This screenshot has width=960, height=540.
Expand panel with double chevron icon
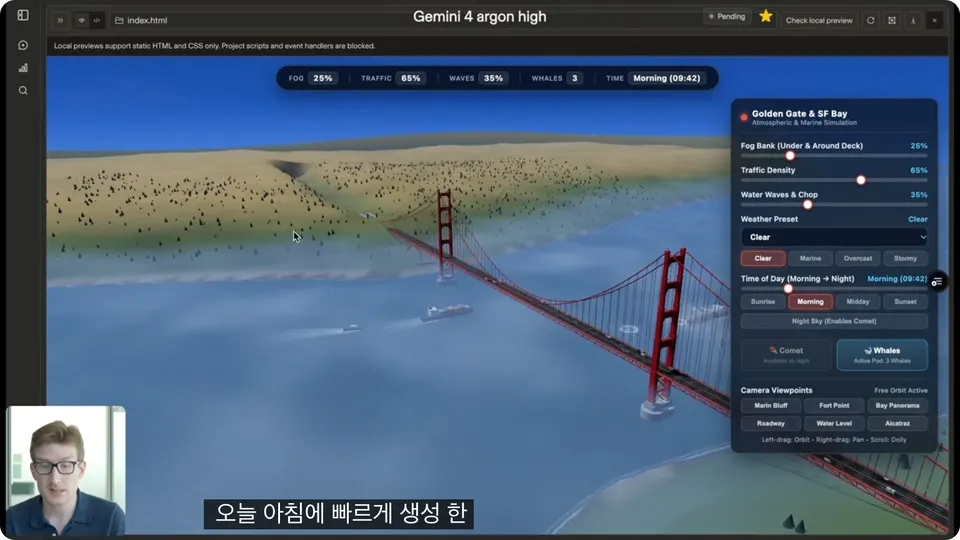pyautogui.click(x=60, y=20)
